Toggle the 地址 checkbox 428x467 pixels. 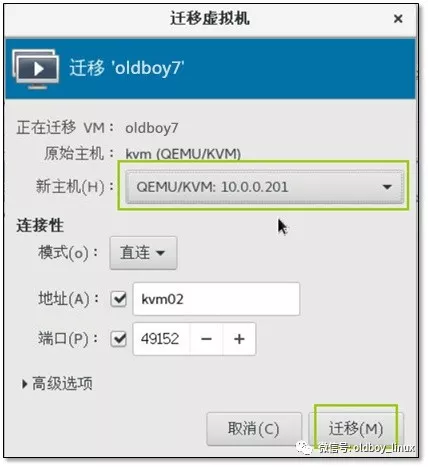[118, 299]
